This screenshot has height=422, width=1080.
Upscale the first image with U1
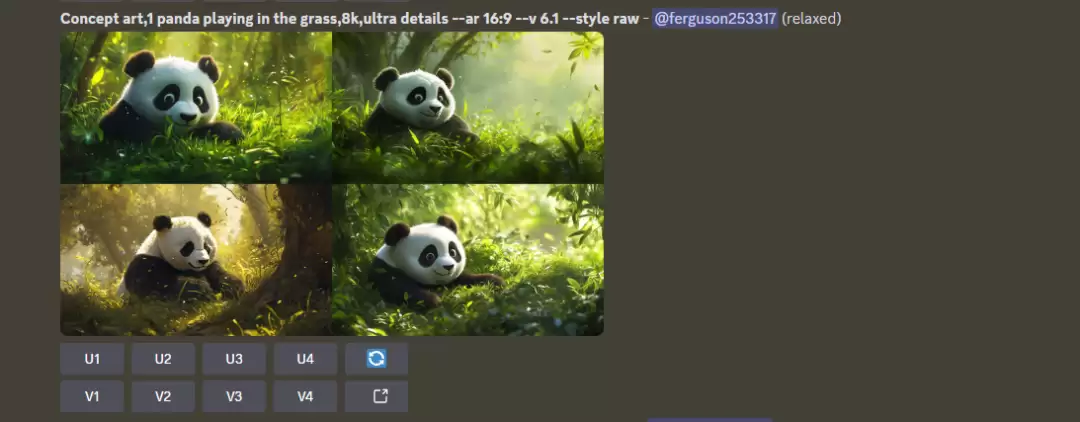click(x=92, y=359)
